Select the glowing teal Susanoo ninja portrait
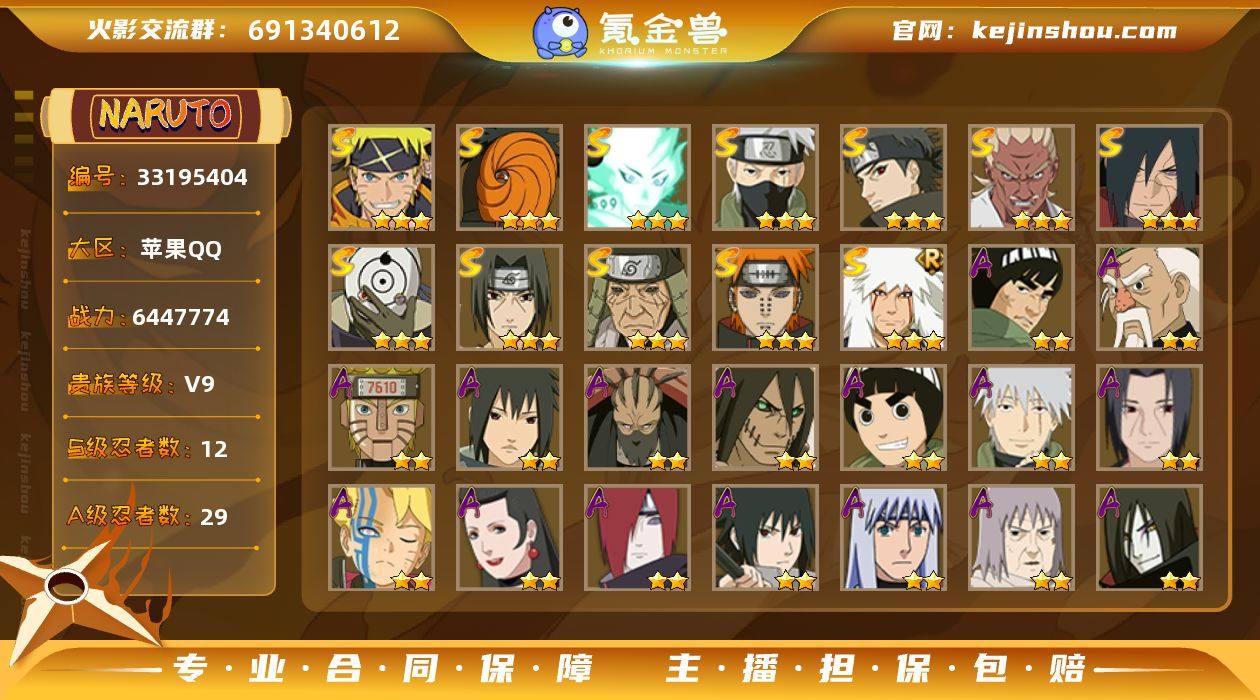 [x=637, y=178]
